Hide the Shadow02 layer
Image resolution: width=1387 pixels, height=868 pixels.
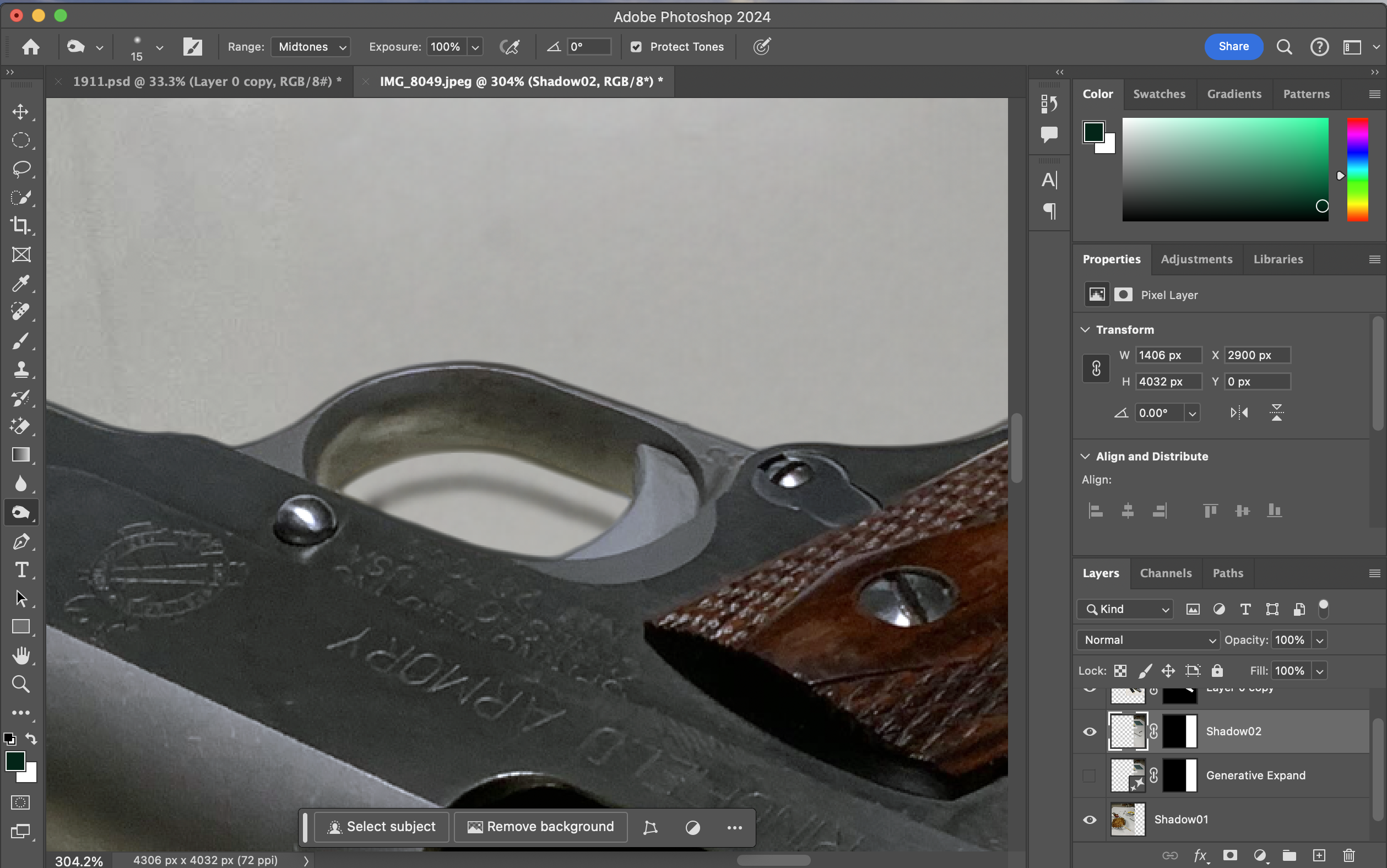pos(1089,731)
